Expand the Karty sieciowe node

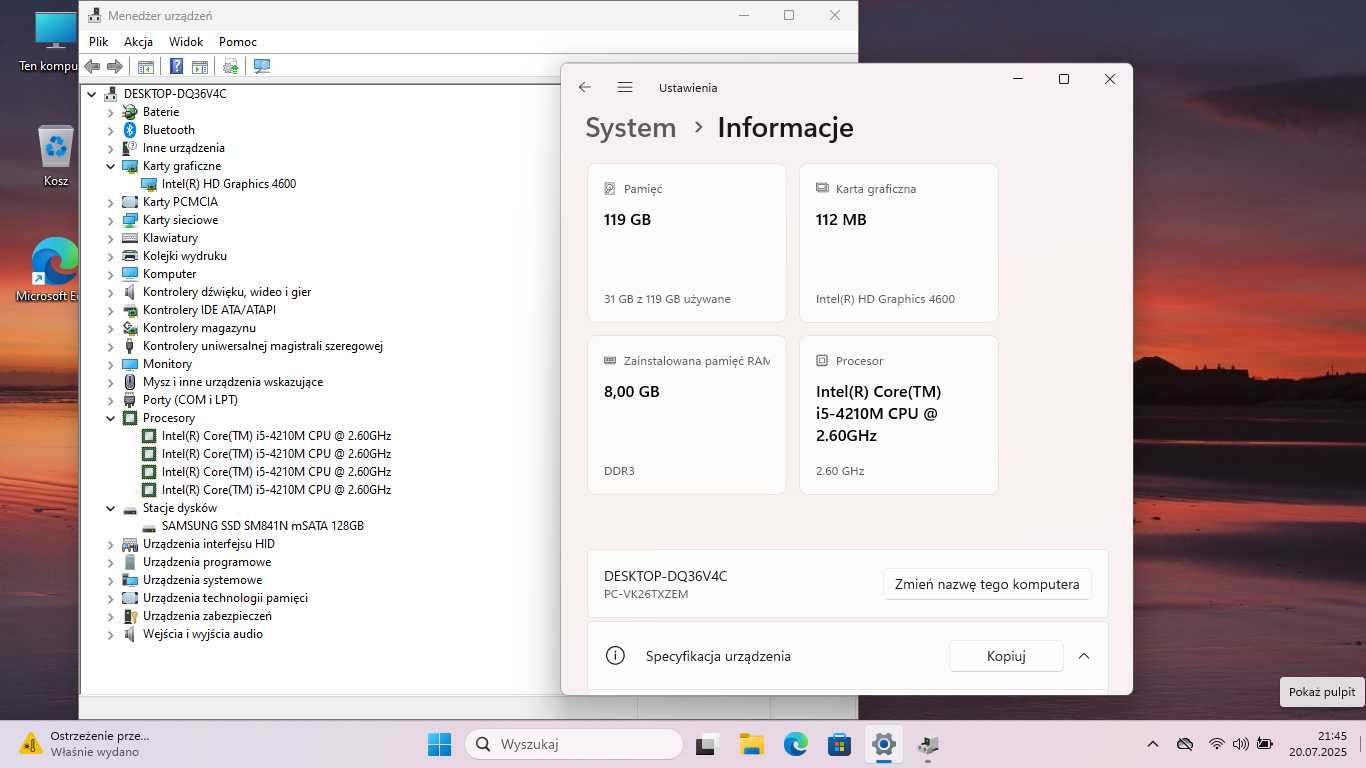(x=111, y=220)
